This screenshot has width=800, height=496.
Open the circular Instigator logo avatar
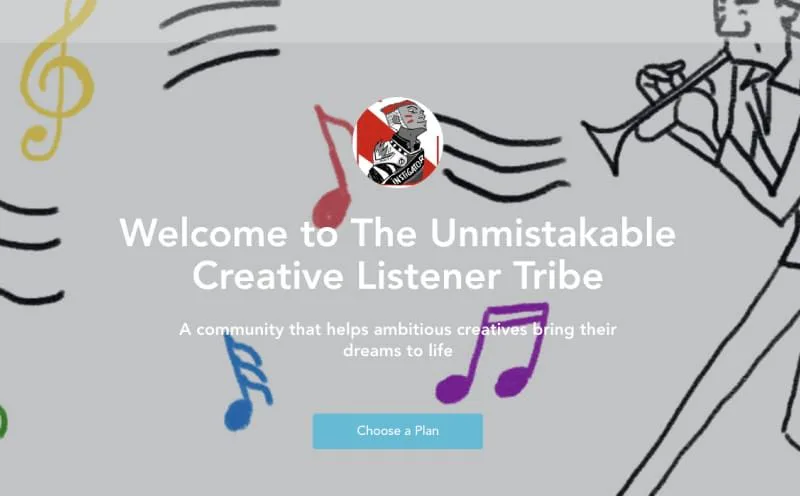tap(397, 142)
